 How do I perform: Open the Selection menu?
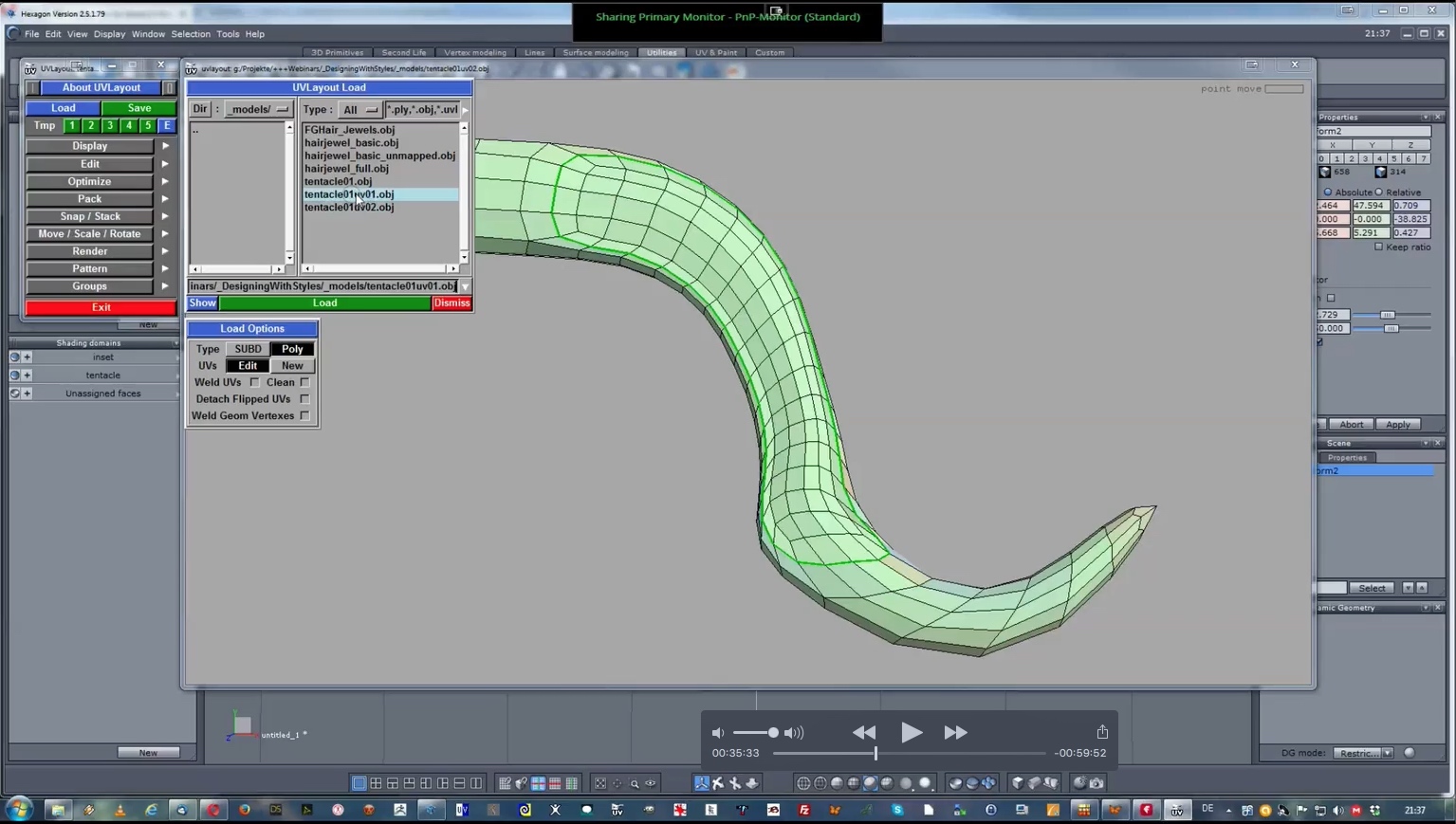191,34
